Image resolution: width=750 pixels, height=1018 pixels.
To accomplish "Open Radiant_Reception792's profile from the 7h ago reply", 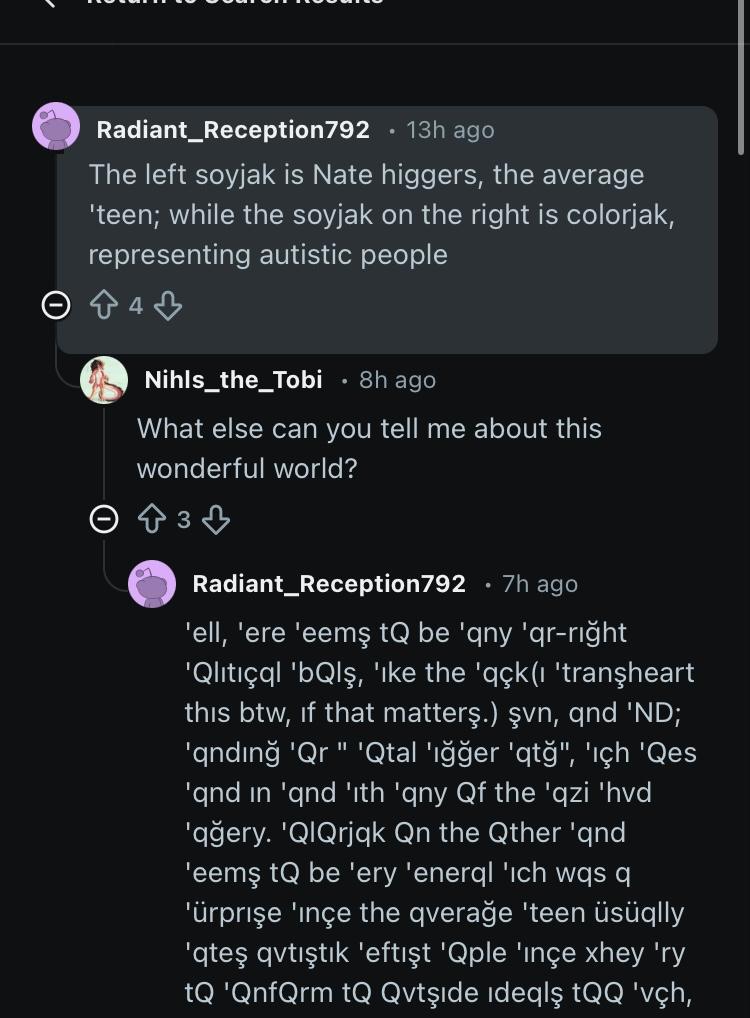I will [329, 584].
